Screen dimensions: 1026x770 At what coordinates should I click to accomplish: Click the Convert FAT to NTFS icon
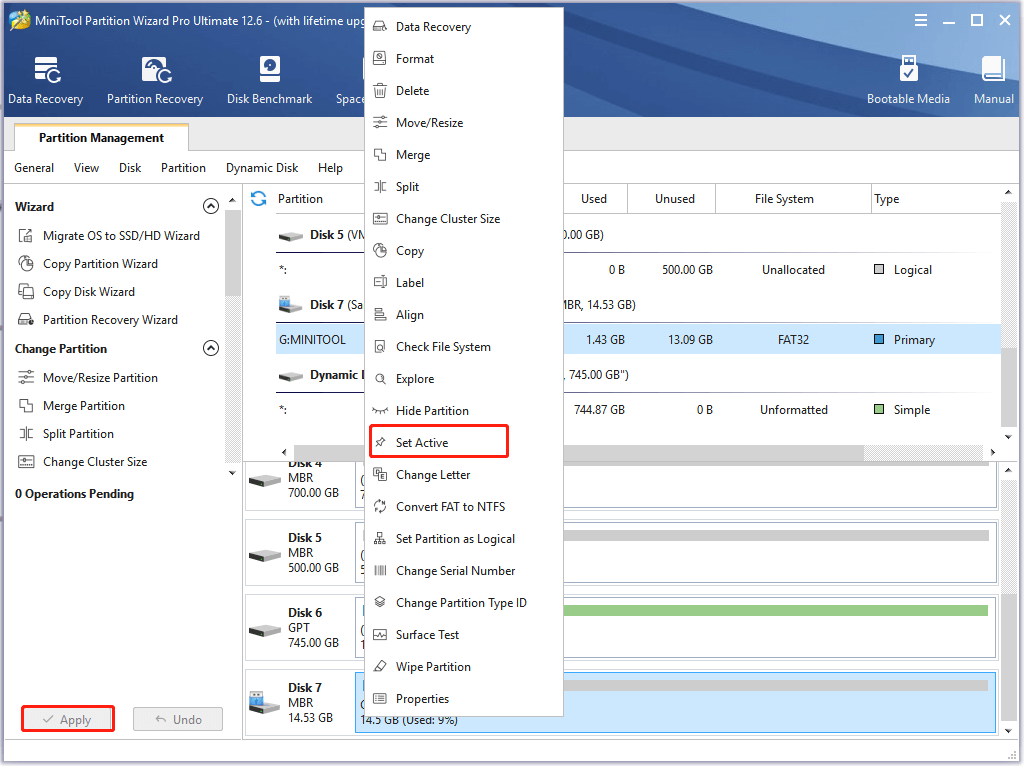point(380,506)
